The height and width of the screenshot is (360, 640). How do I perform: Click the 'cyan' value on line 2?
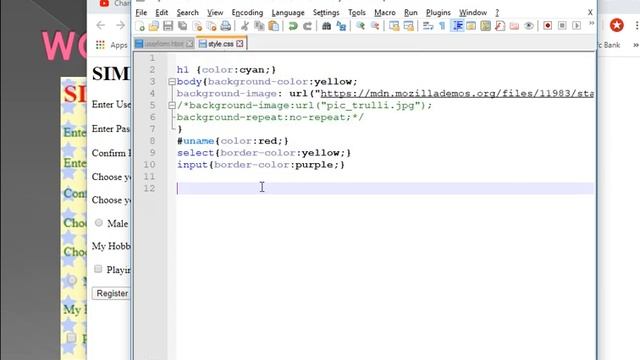[251, 70]
